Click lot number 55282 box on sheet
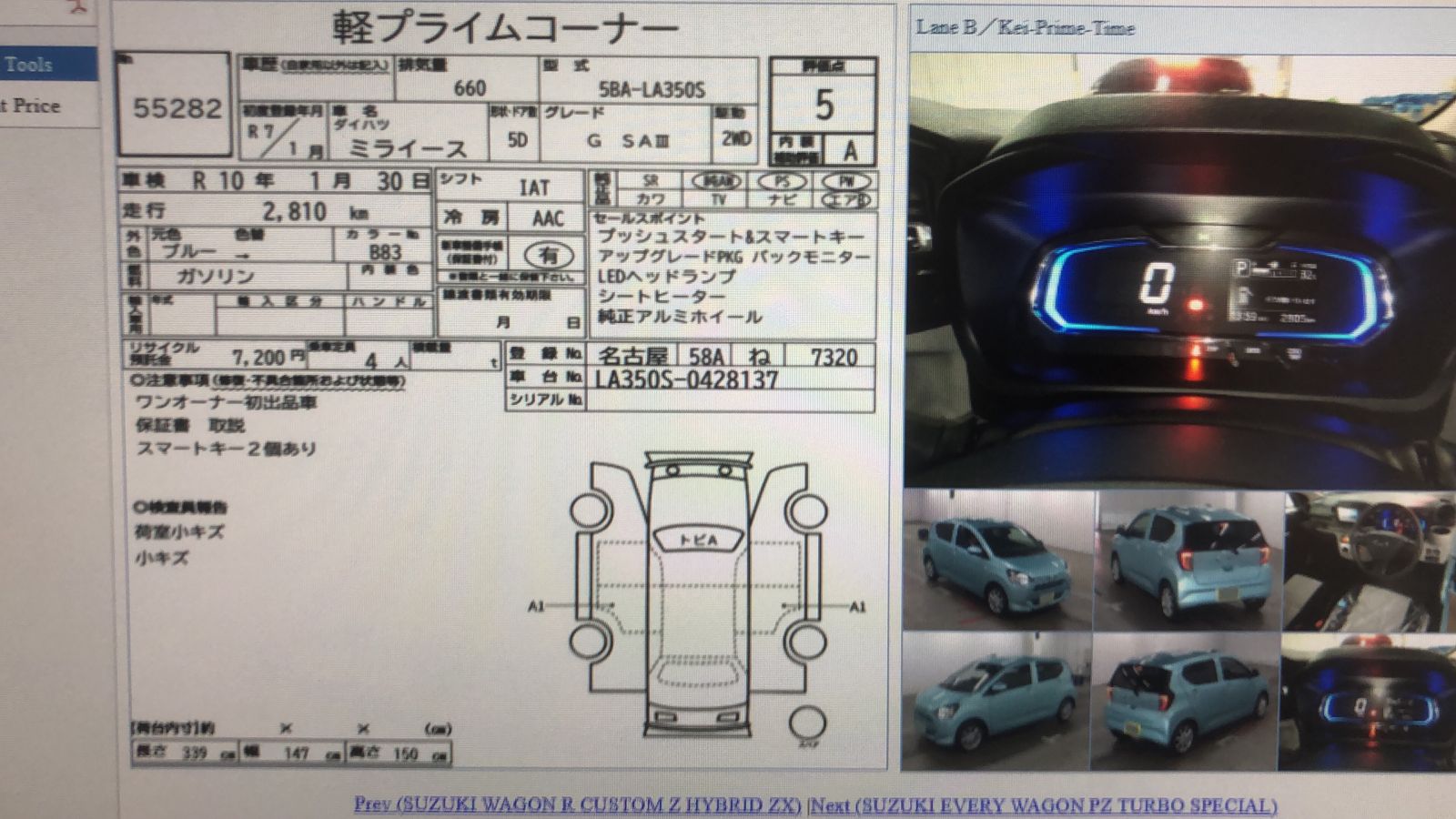Screen dimensions: 1456x819 (175, 107)
